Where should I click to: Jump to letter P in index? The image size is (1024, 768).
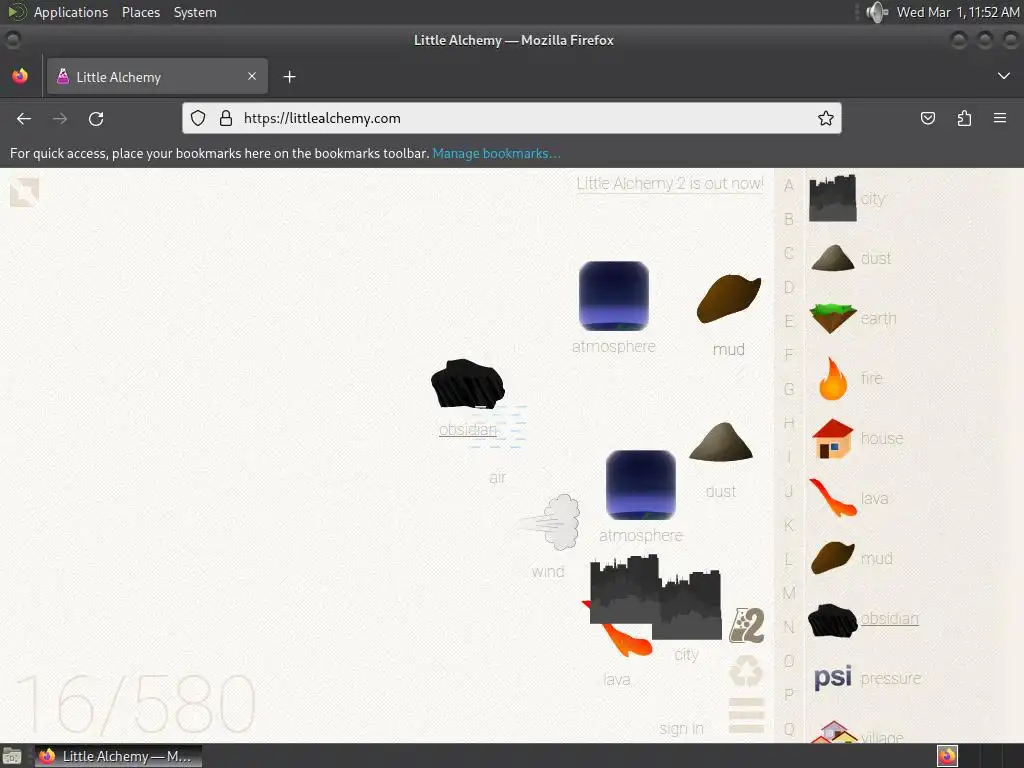[789, 695]
